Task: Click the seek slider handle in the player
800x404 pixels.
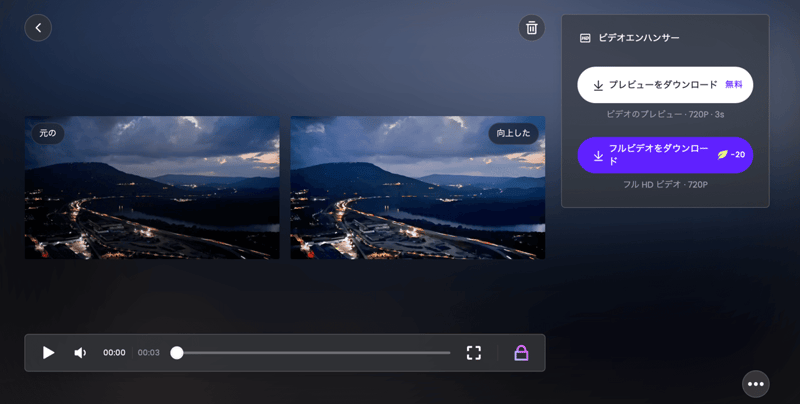Action: click(x=177, y=353)
